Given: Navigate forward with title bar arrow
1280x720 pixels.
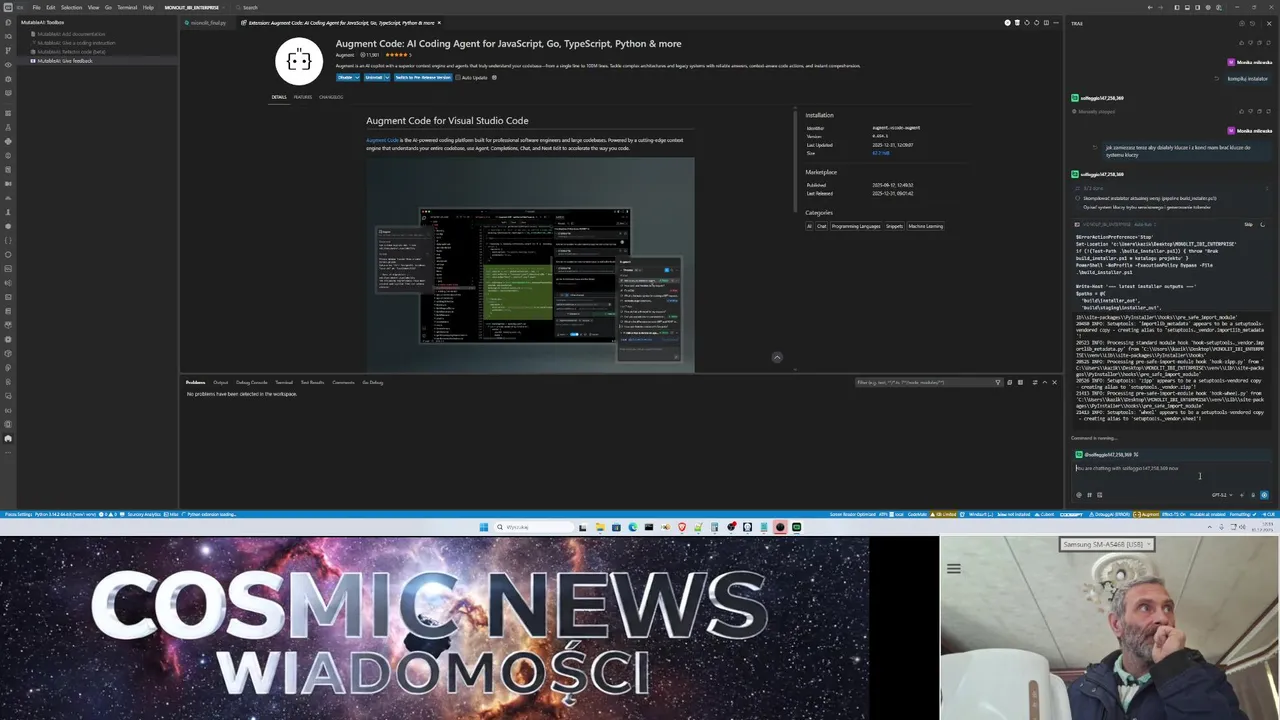Looking at the screenshot, I should click(1159, 7).
